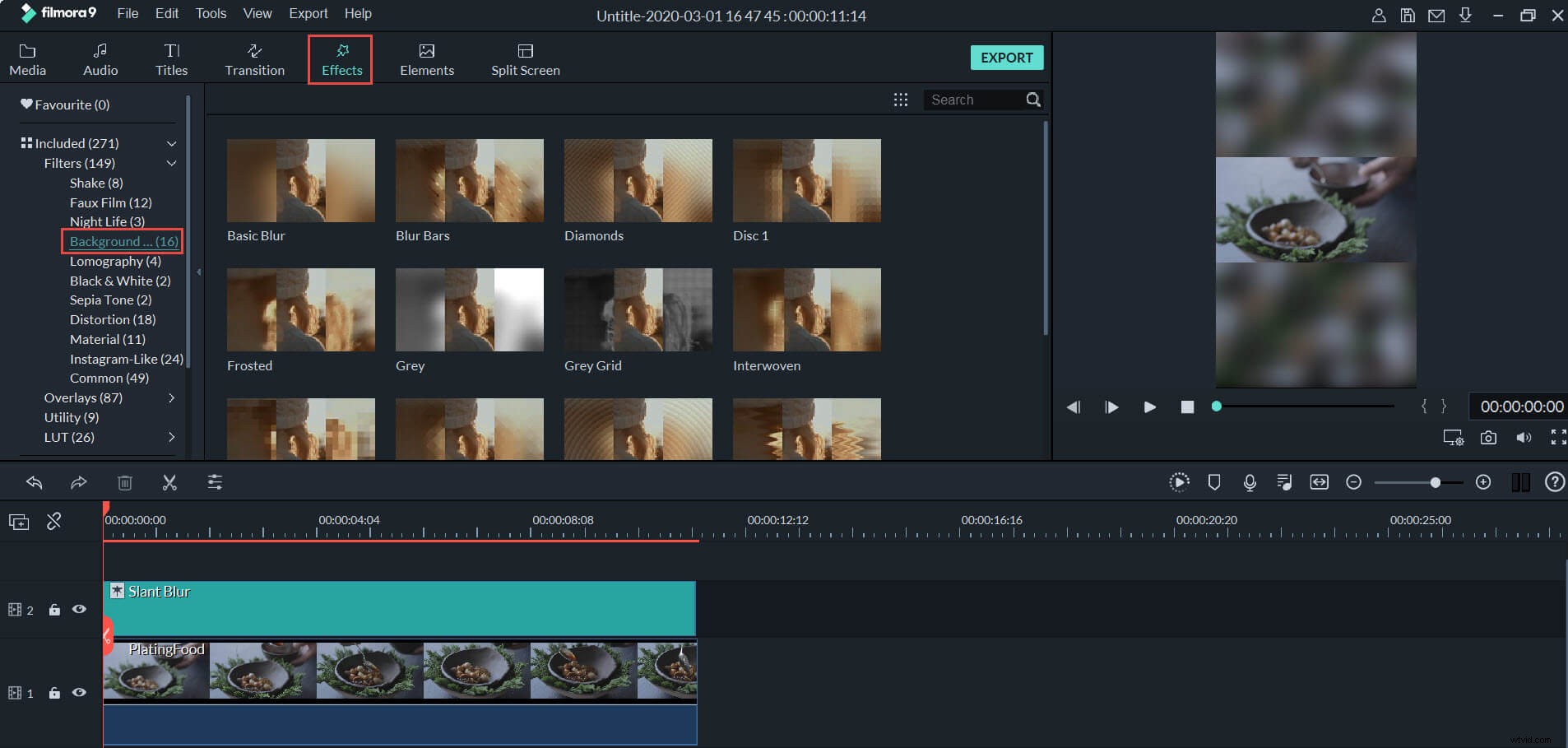
Task: Expand the Overlays category
Action: [172, 397]
